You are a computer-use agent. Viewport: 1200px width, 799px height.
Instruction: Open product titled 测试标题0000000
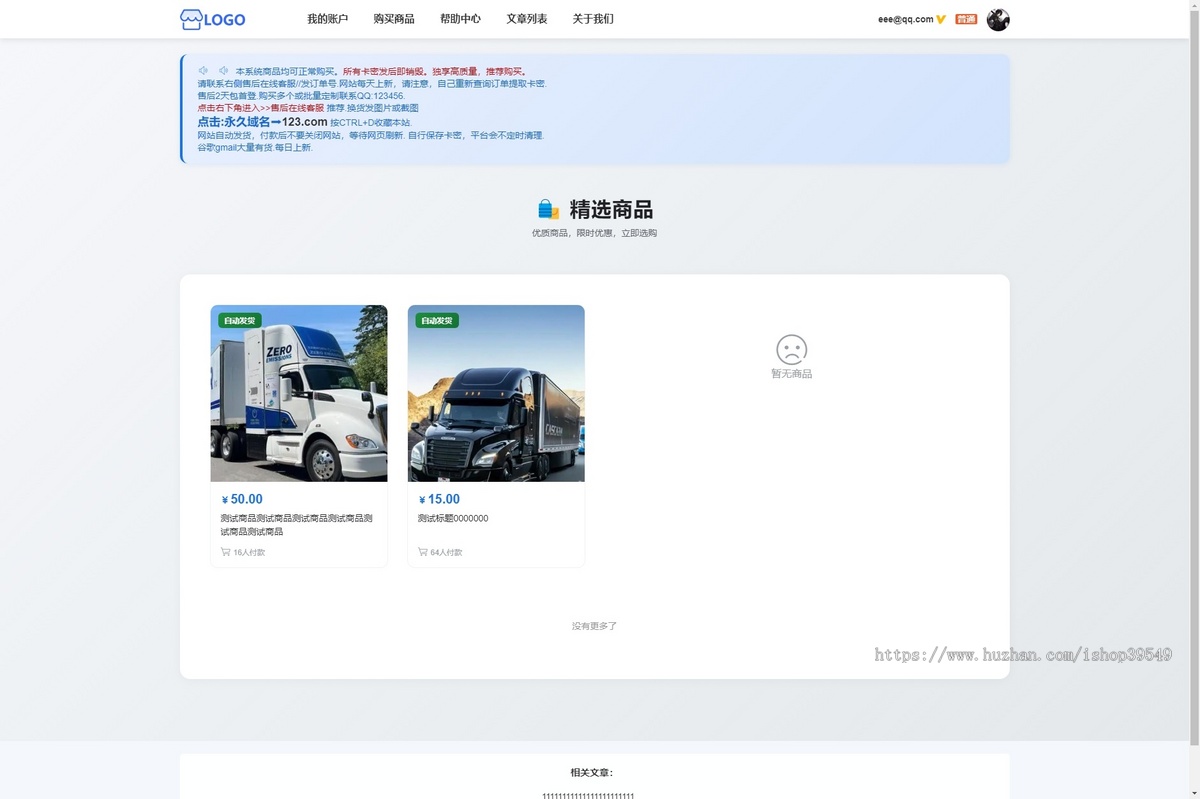point(453,518)
